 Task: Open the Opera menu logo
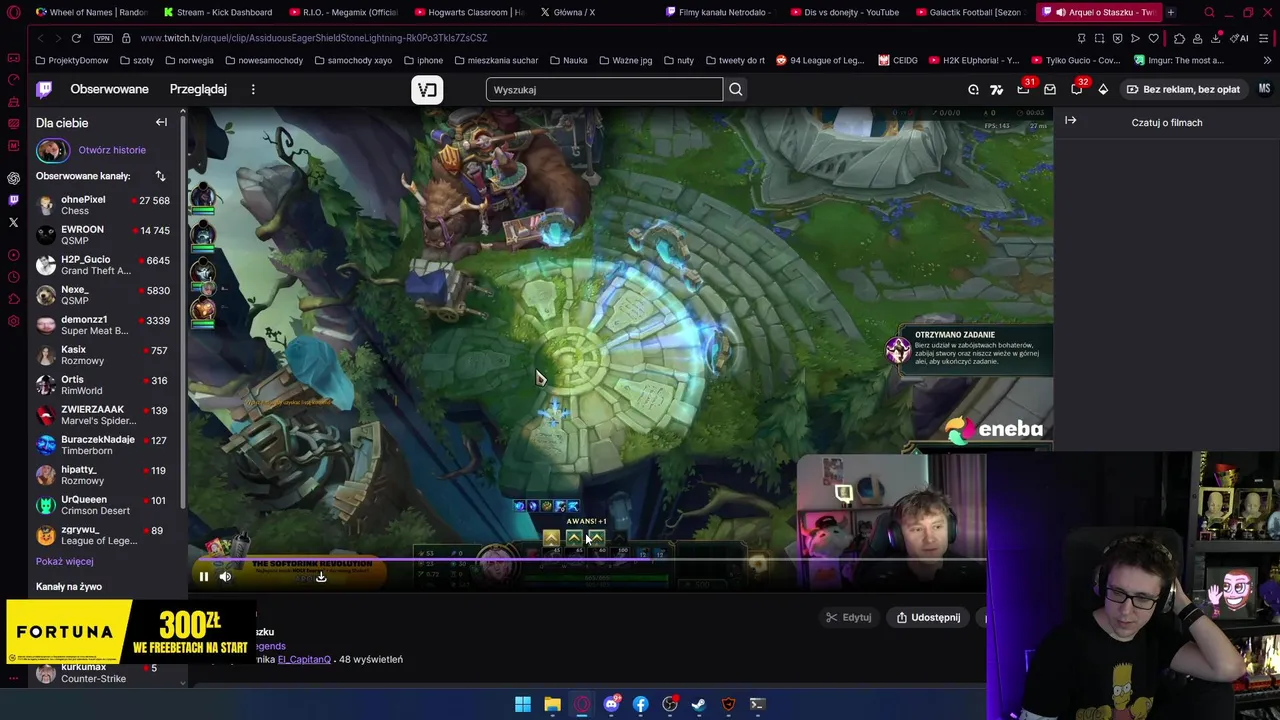pos(14,13)
